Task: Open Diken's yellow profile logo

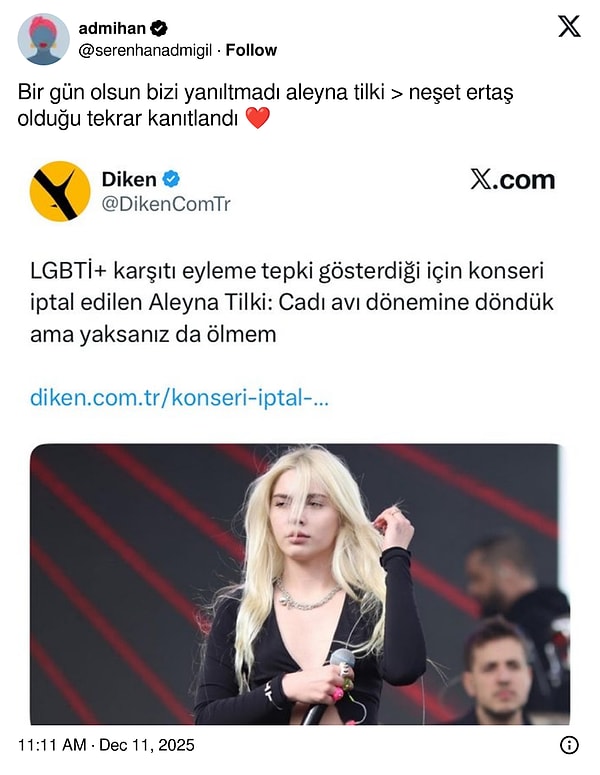Action: [x=60, y=191]
